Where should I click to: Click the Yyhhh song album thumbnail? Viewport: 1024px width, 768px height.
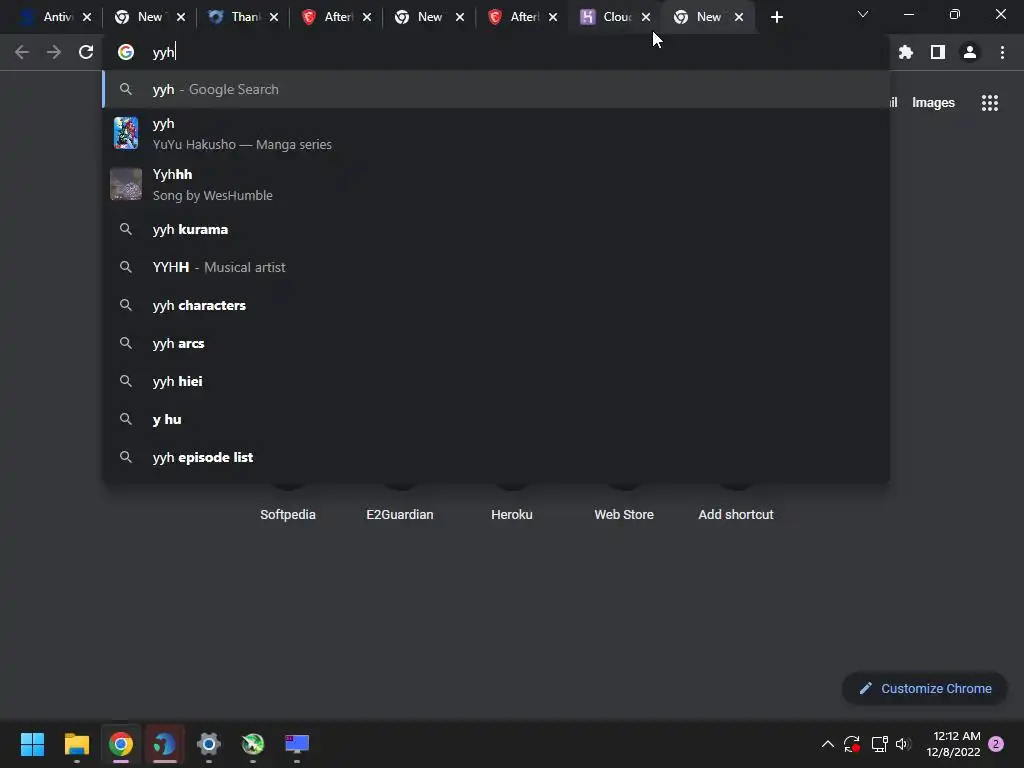tap(125, 184)
